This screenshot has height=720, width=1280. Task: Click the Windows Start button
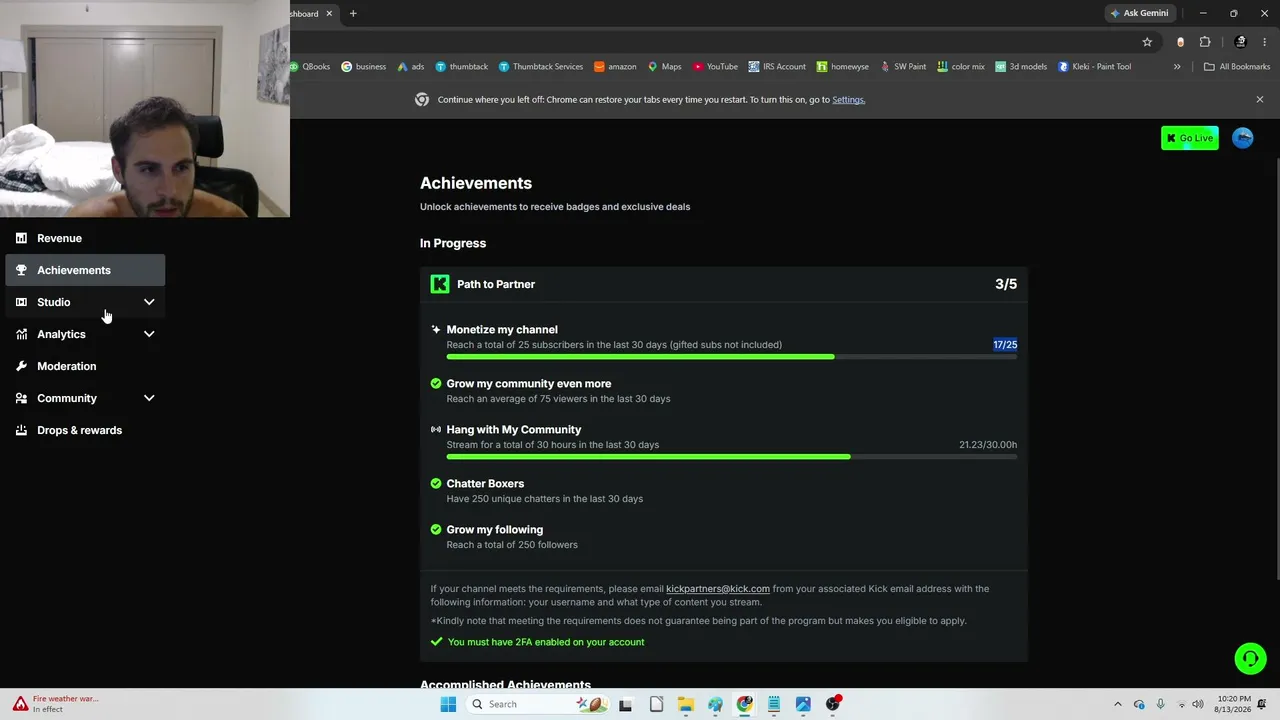coord(448,704)
